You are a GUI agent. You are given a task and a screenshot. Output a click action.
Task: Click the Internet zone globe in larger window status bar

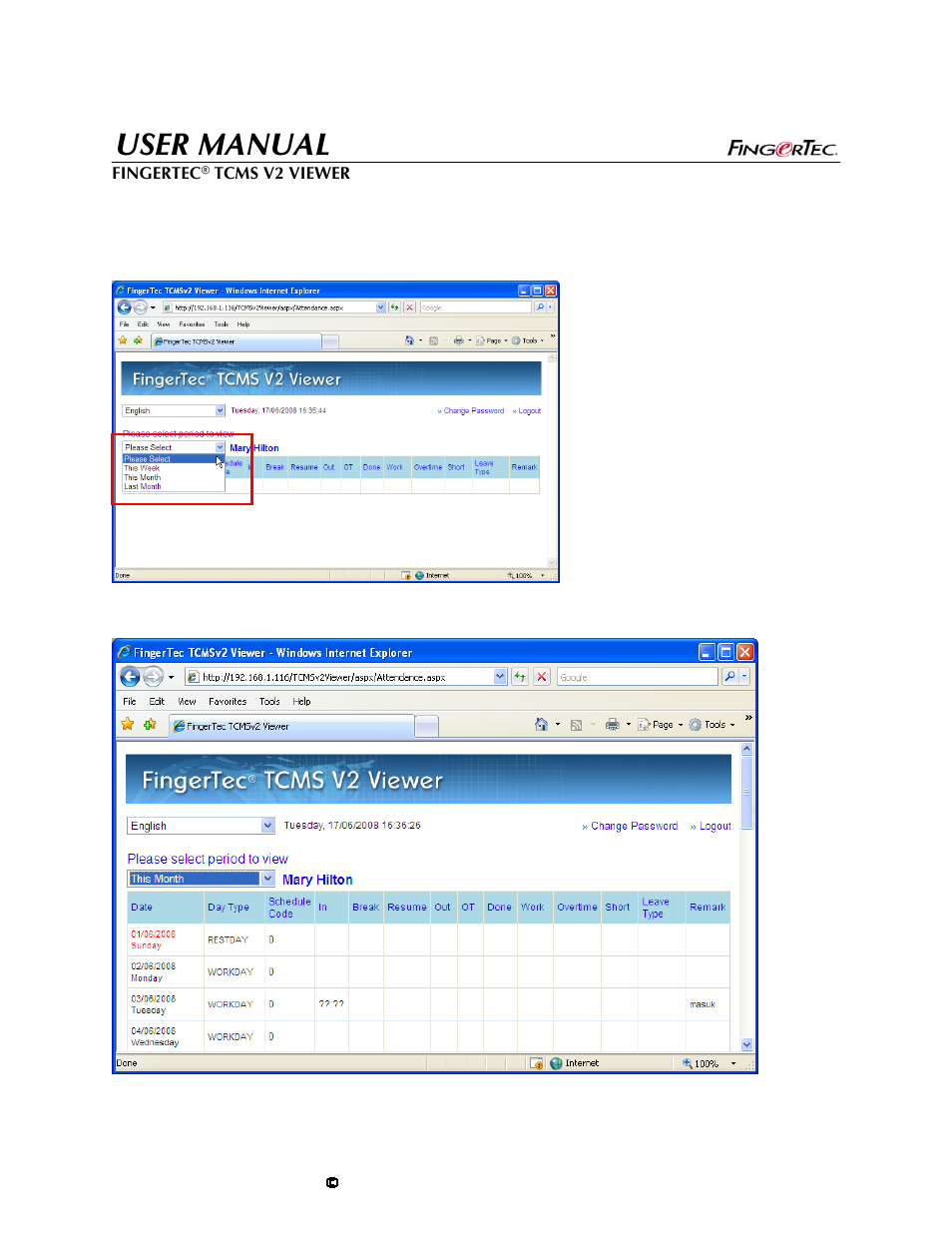coord(556,1063)
